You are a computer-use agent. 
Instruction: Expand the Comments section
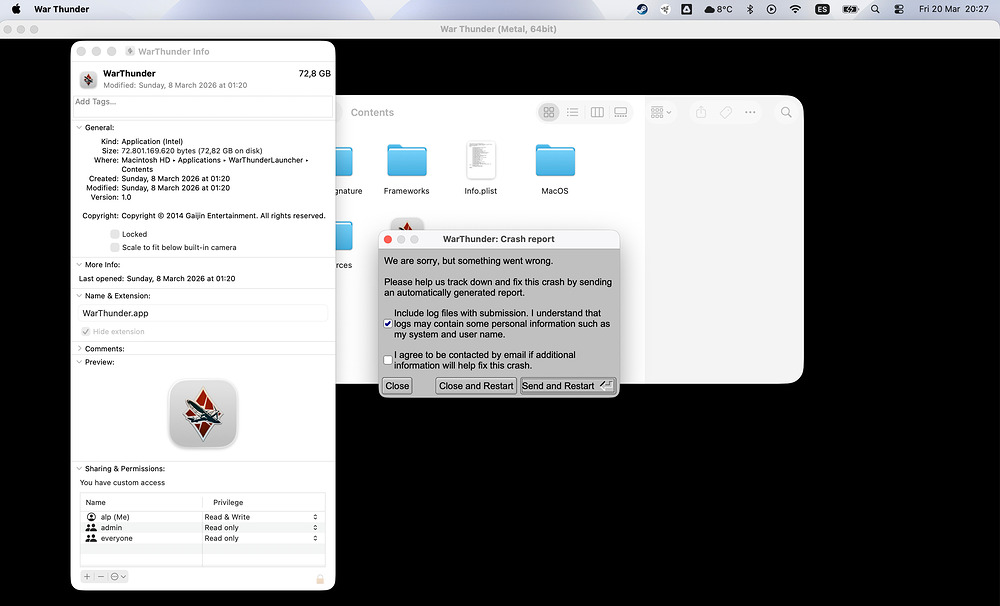(x=79, y=349)
